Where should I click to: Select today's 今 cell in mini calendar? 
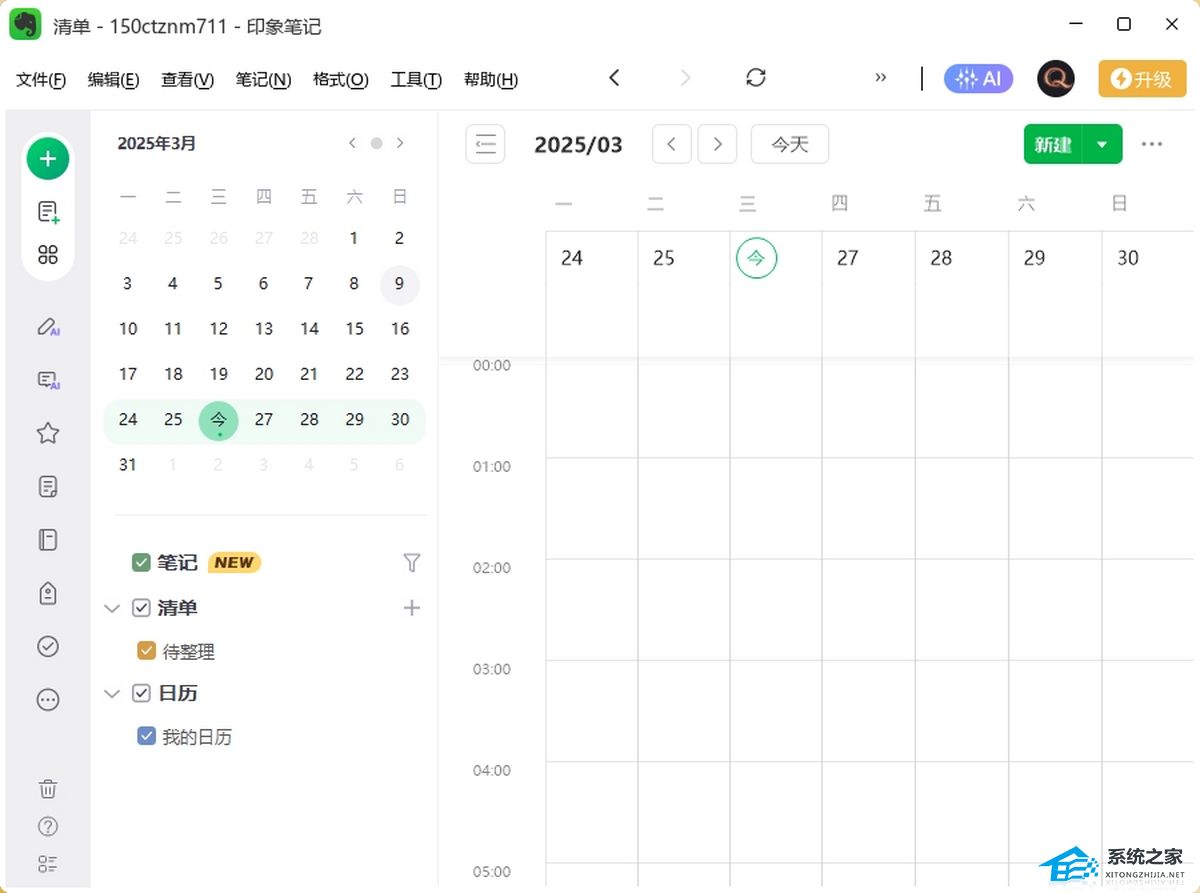click(218, 420)
